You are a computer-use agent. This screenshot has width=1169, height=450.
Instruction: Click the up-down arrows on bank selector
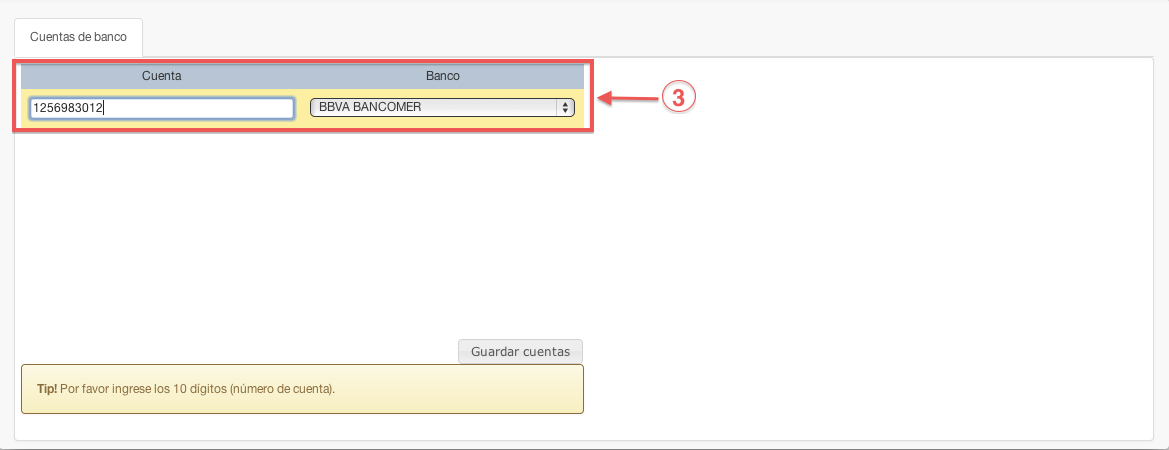[x=565, y=107]
